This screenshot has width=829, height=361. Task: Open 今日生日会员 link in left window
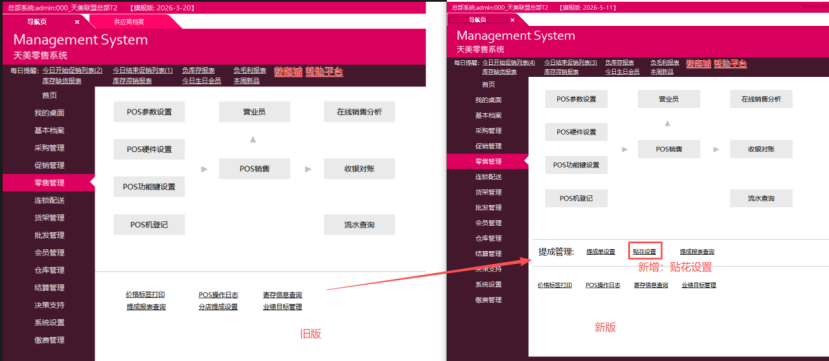click(201, 81)
